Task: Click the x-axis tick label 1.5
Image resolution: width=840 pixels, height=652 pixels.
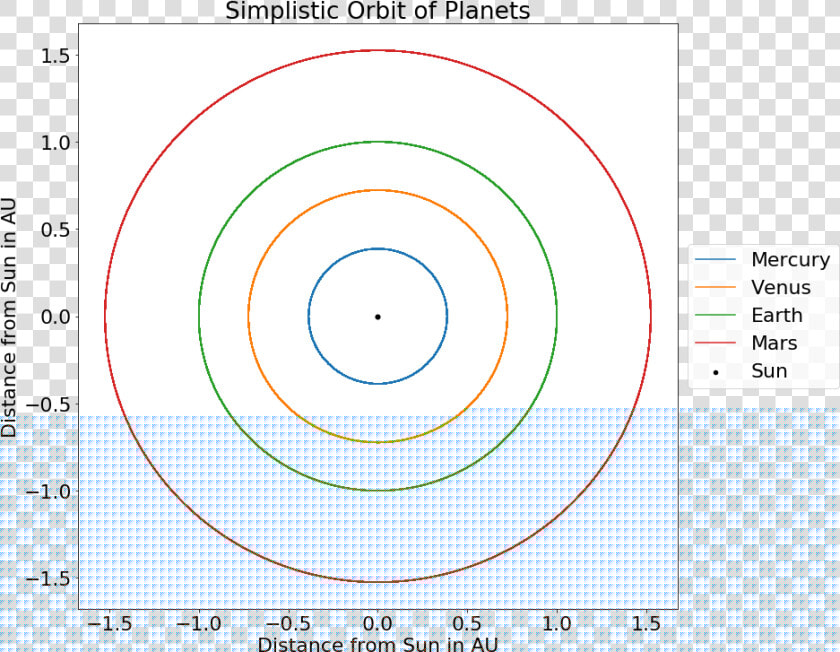Action: click(x=646, y=623)
